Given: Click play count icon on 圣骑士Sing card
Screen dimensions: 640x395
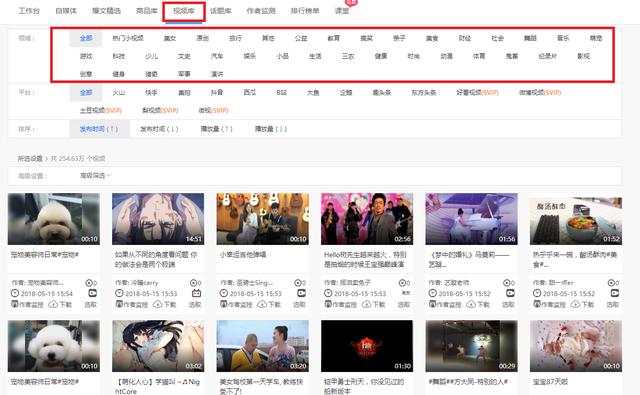Looking at the screenshot, I should click(x=298, y=282).
